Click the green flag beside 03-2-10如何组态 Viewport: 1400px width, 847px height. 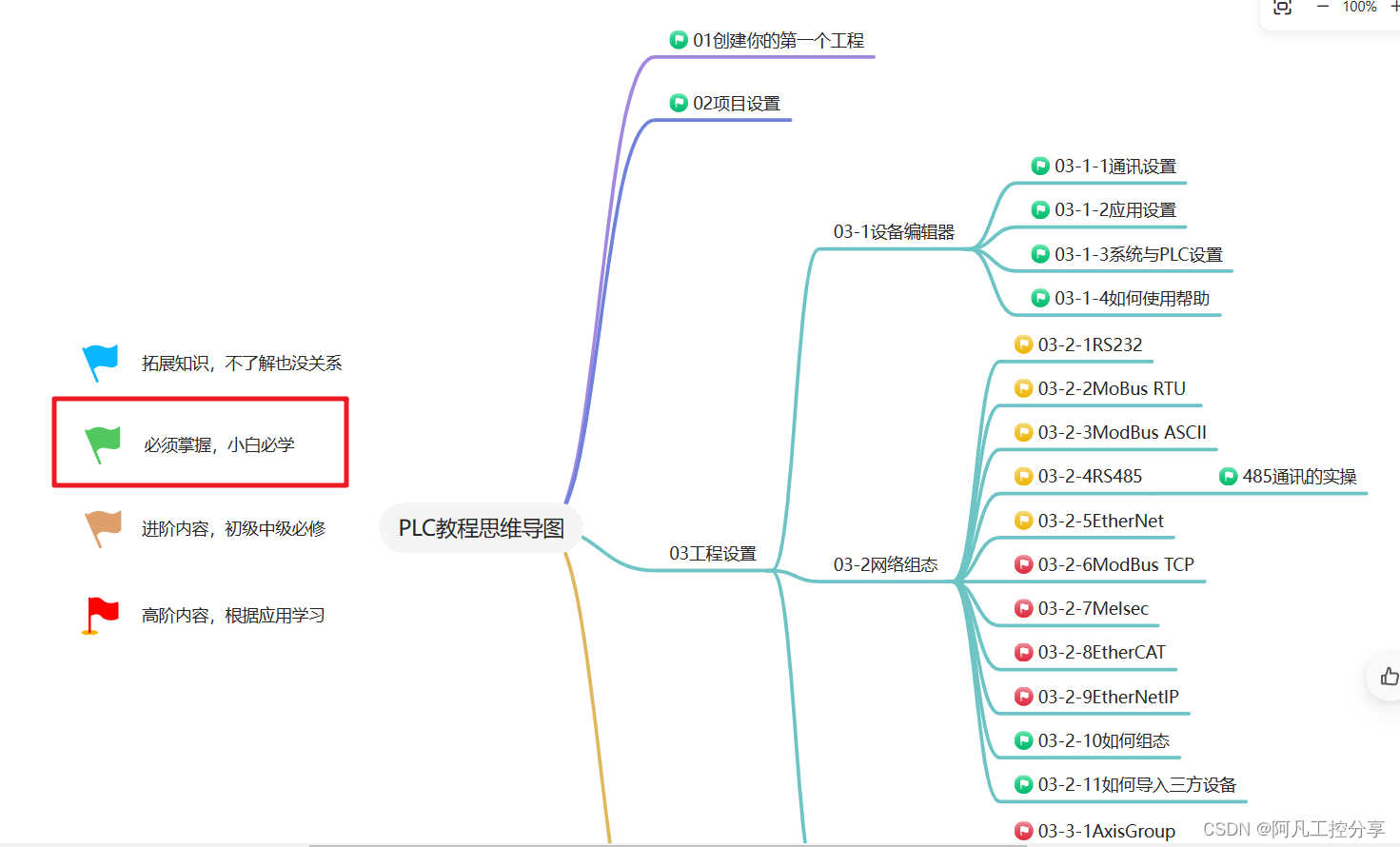[1024, 740]
